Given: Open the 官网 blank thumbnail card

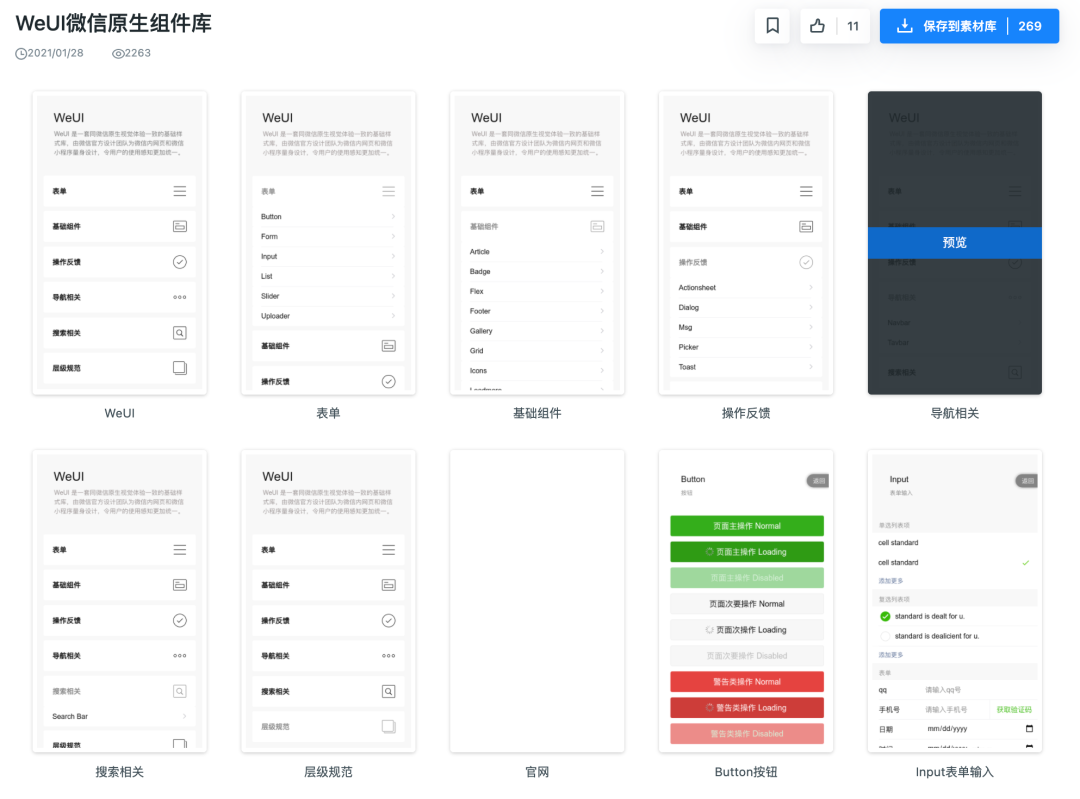Looking at the screenshot, I should (x=537, y=601).
